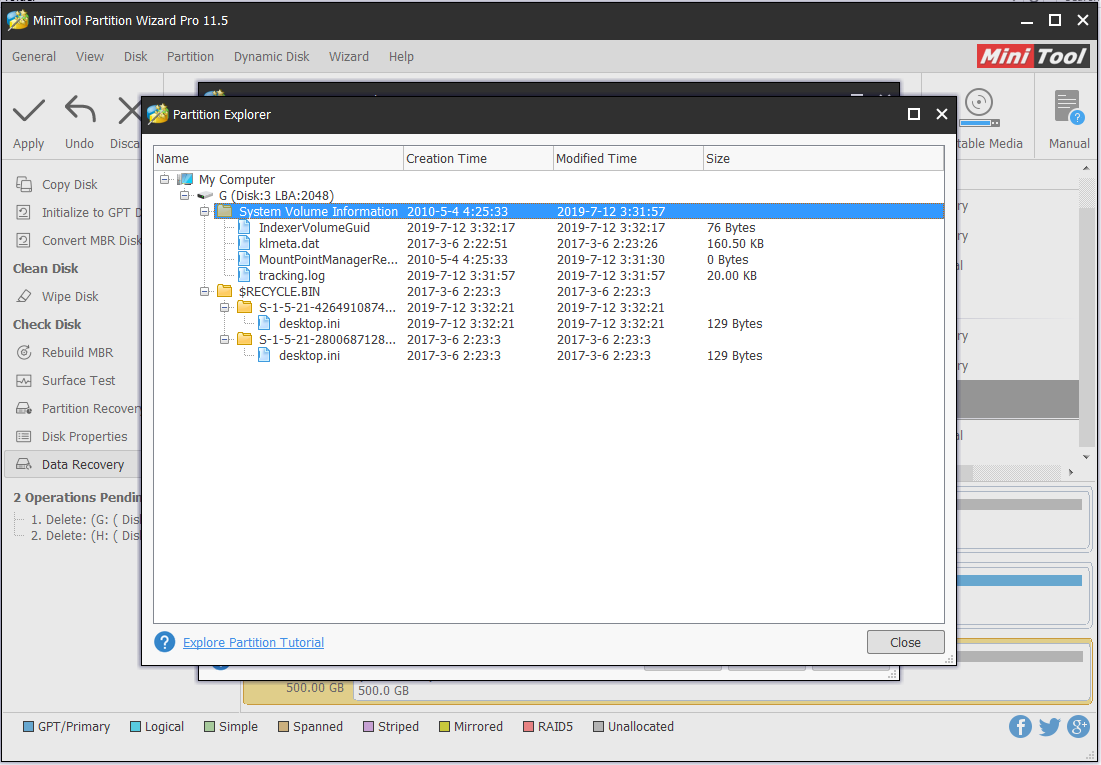The width and height of the screenshot is (1101, 765).
Task: Click the Disk Properties icon
Action: coord(24,436)
